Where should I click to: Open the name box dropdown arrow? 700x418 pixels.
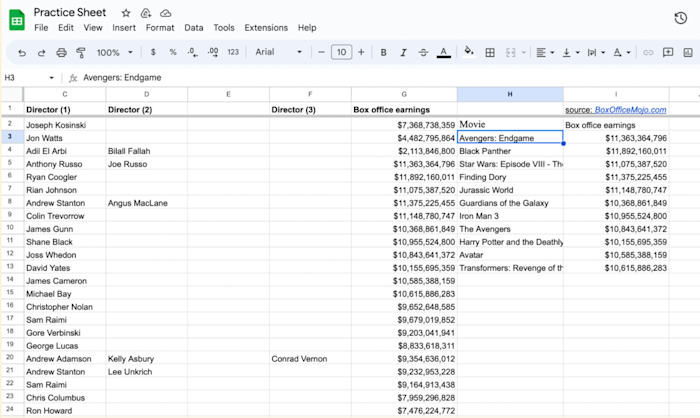point(51,78)
